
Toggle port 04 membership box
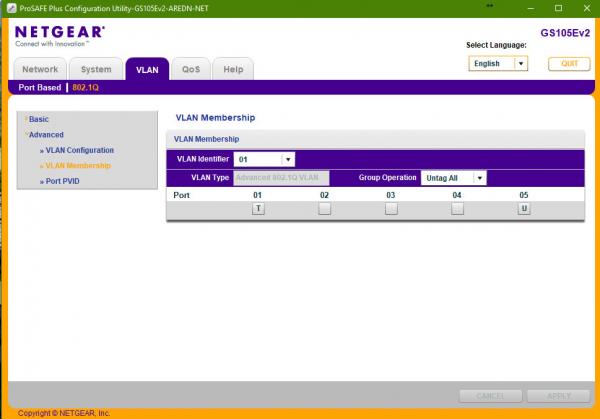point(457,209)
